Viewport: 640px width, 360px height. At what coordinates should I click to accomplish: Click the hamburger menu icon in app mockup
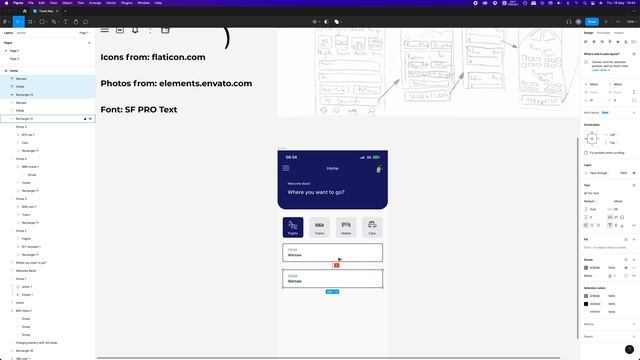coord(286,168)
